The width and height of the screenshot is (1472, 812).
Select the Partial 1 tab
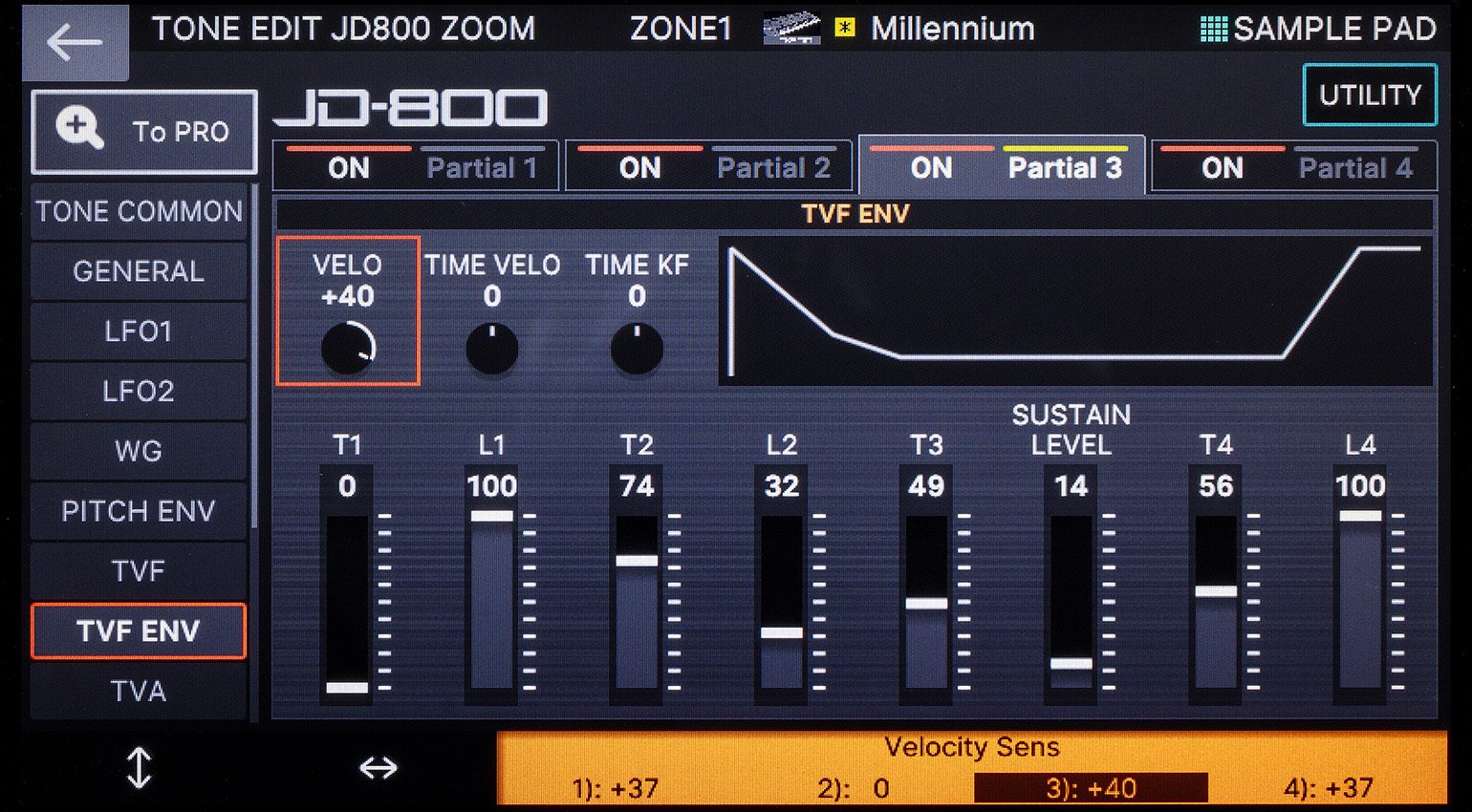pos(481,168)
